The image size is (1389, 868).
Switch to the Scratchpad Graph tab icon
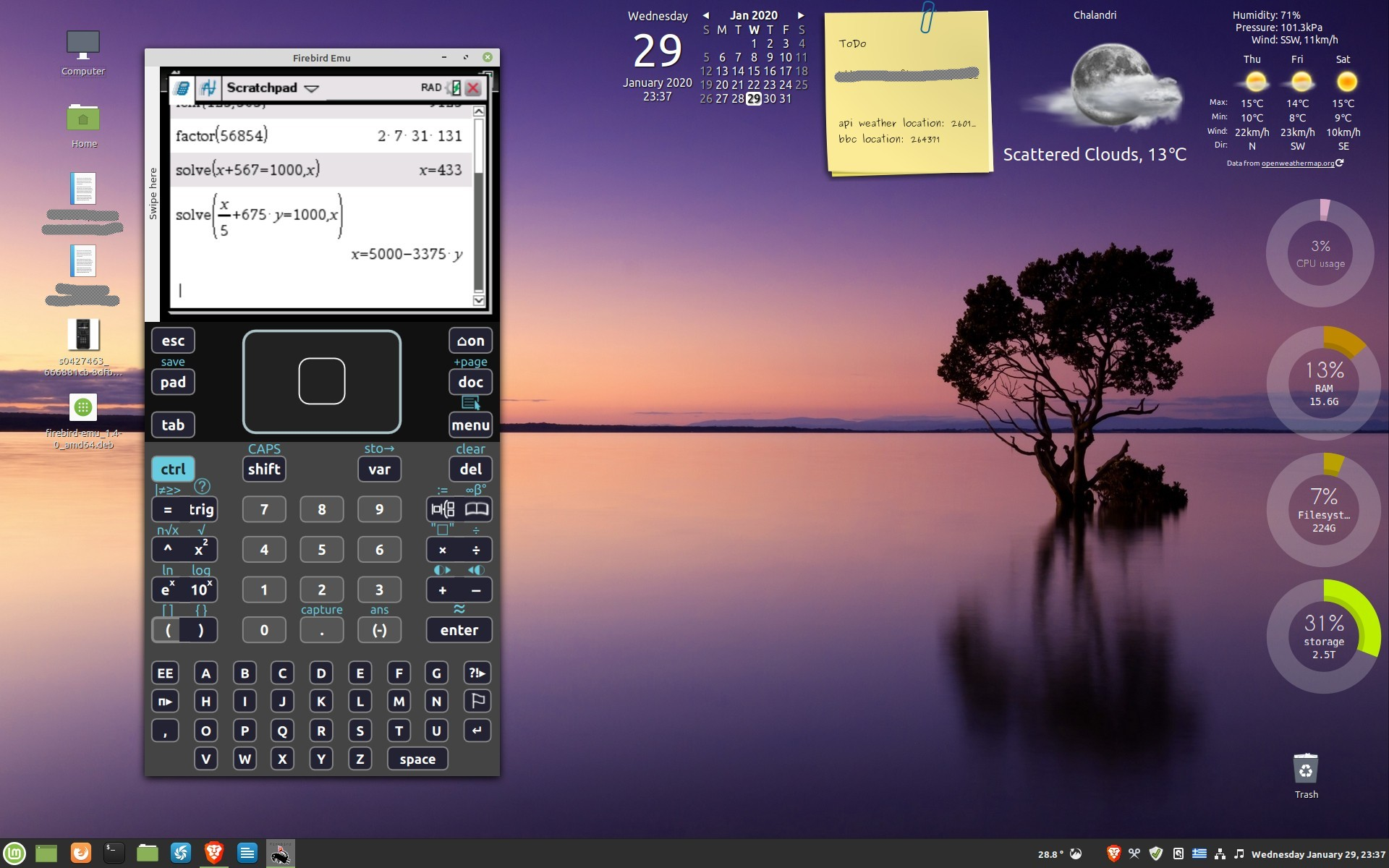coord(208,88)
